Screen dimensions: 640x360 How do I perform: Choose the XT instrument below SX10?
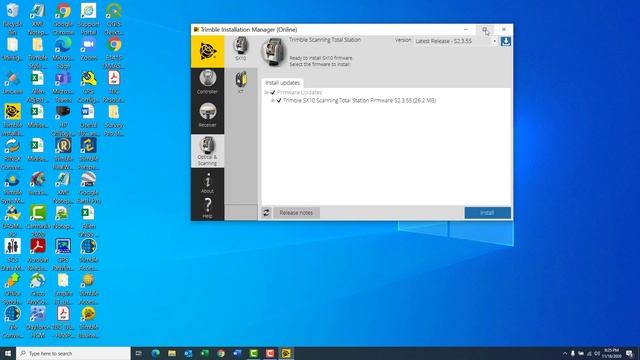pyautogui.click(x=241, y=83)
